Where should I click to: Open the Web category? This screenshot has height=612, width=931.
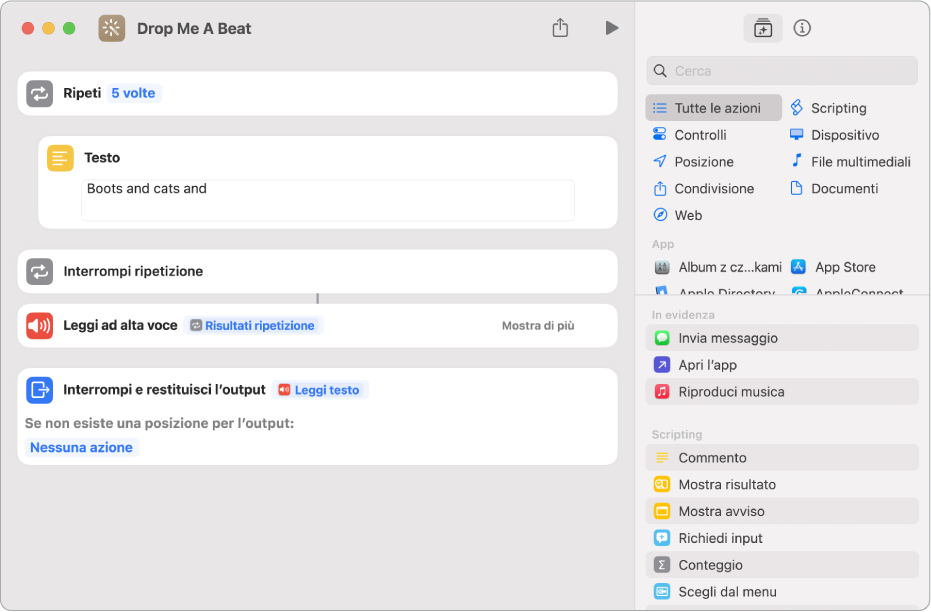tap(677, 215)
